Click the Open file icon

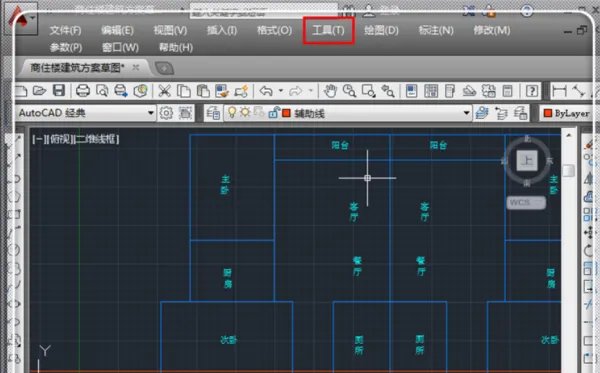(x=39, y=91)
